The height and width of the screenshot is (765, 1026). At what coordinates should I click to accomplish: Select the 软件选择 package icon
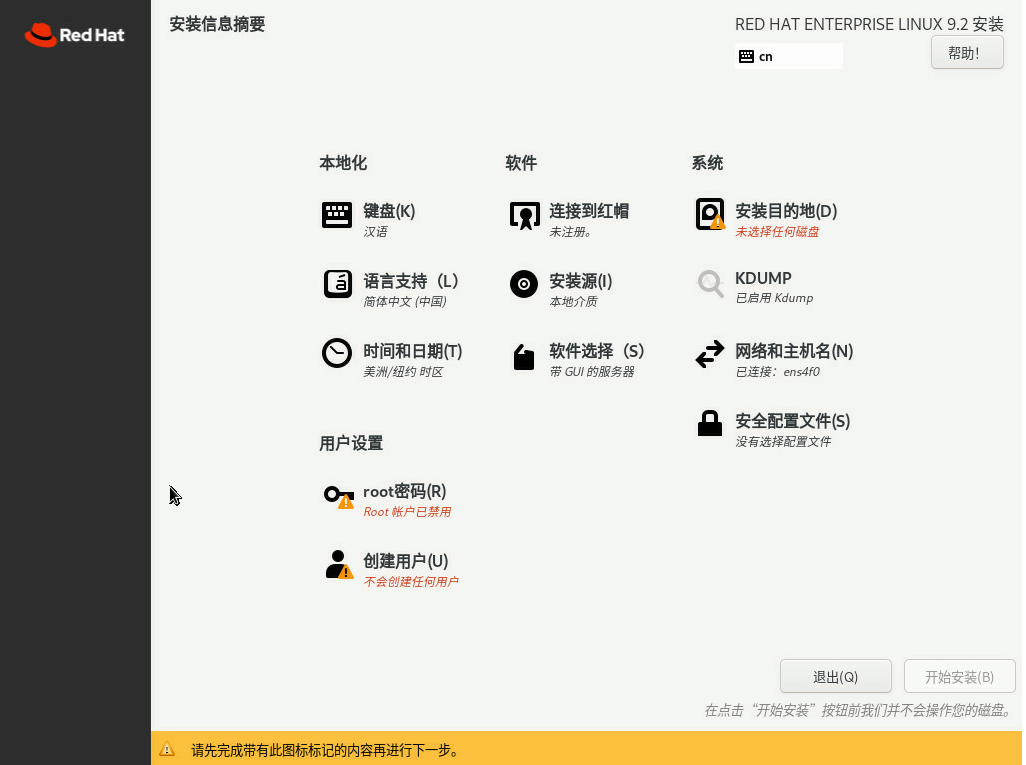tap(524, 356)
